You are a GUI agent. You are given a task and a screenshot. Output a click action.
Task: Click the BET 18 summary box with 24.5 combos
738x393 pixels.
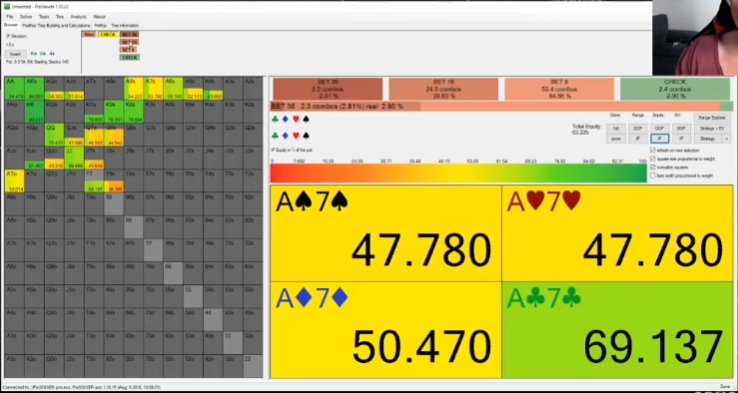click(443, 89)
